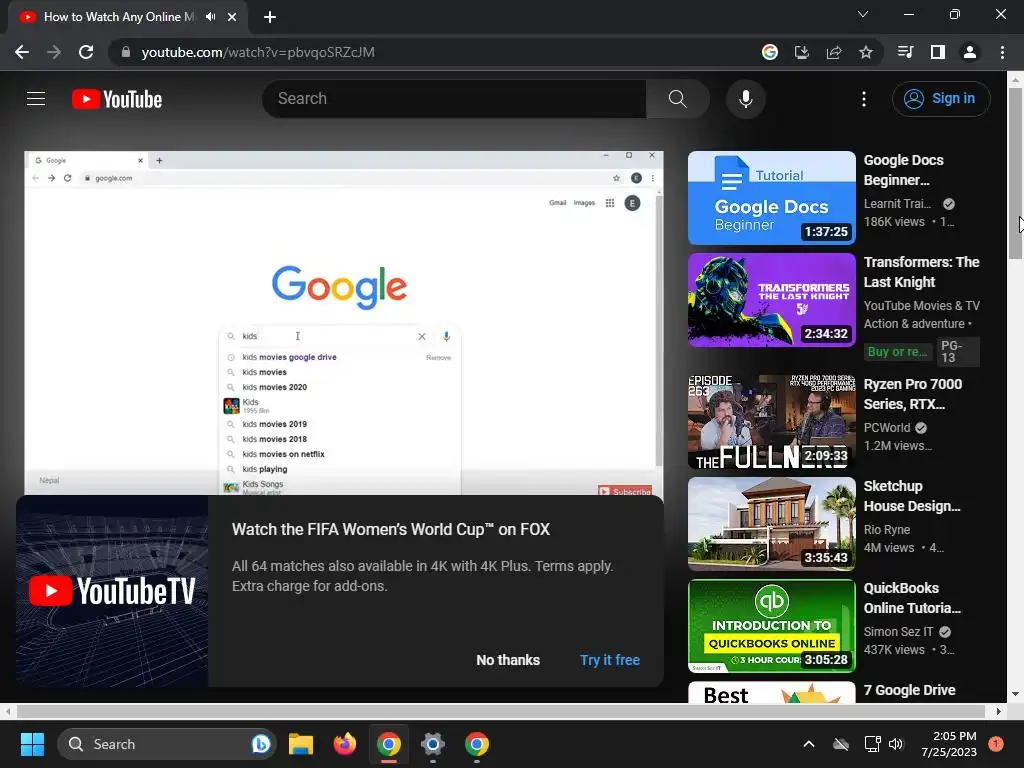The image size is (1024, 768).
Task: Open Settings gear from taskbar
Action: pyautogui.click(x=432, y=744)
